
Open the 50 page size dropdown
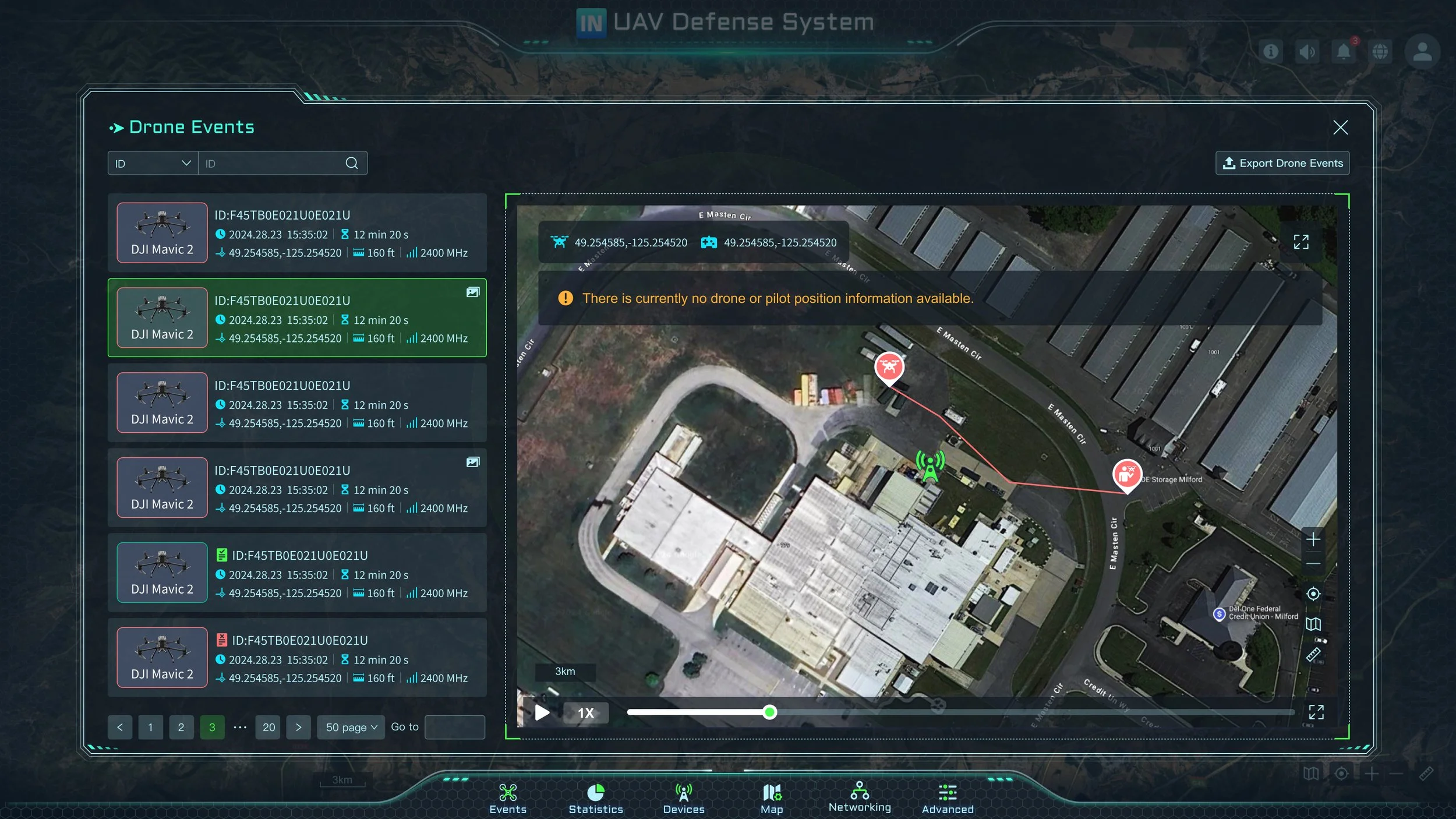[351, 728]
